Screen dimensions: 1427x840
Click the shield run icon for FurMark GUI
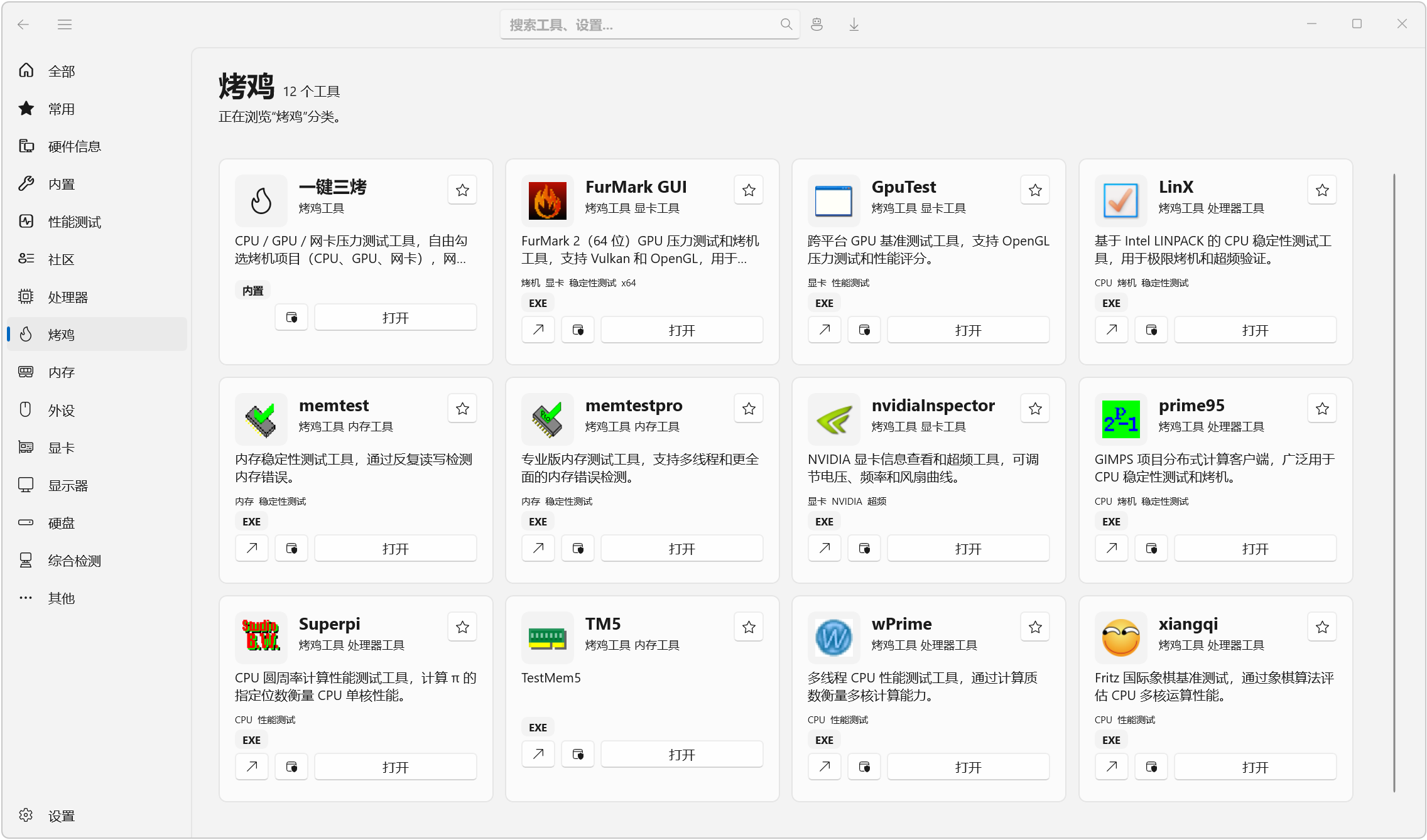pyautogui.click(x=578, y=330)
